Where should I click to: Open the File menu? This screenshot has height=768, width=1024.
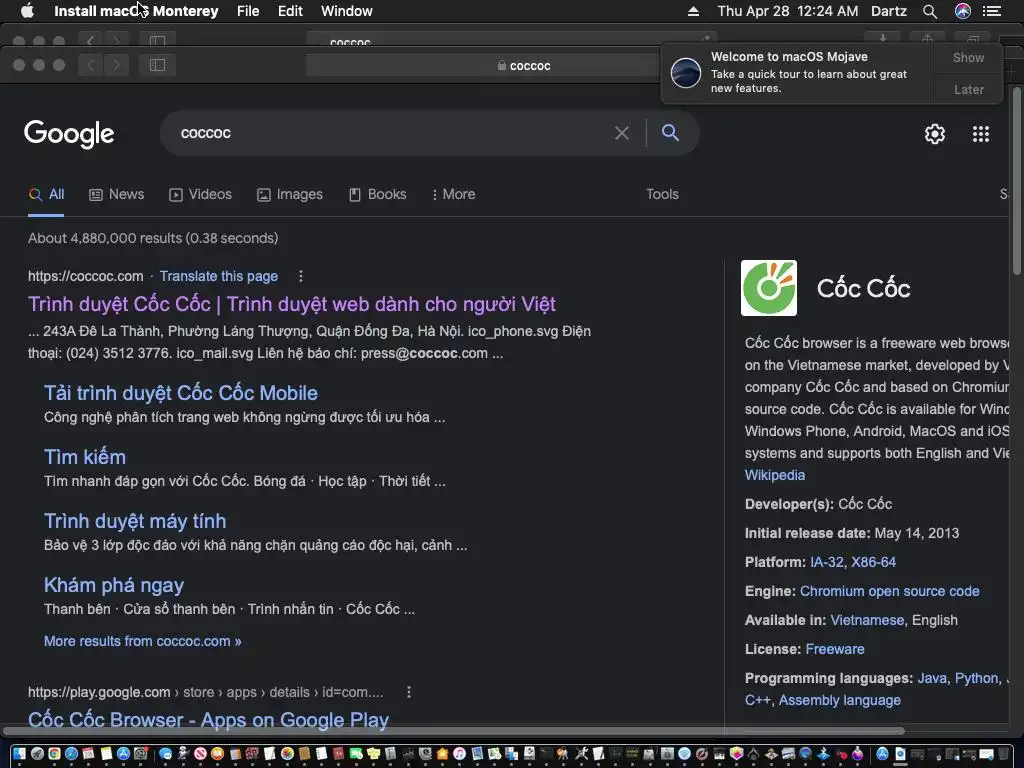pyautogui.click(x=248, y=11)
